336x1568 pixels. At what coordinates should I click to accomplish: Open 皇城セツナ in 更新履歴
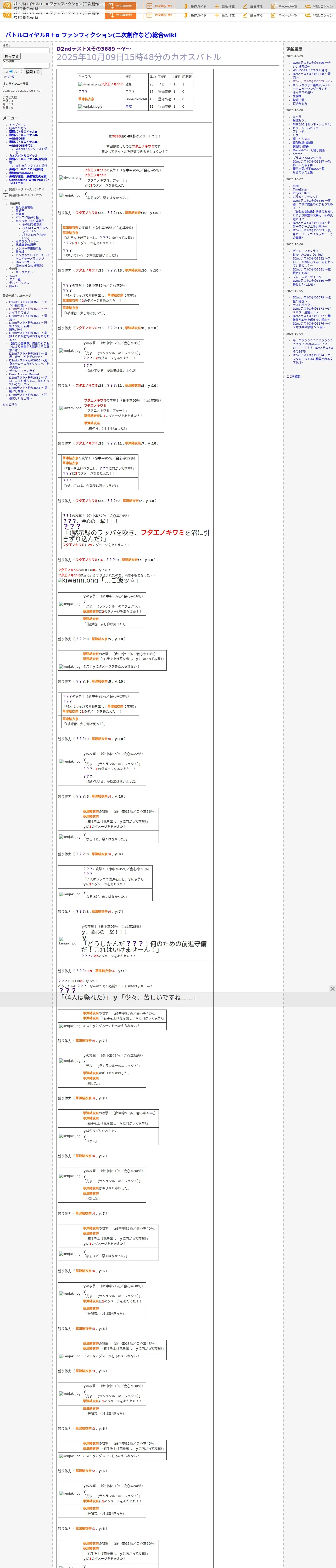[300, 120]
